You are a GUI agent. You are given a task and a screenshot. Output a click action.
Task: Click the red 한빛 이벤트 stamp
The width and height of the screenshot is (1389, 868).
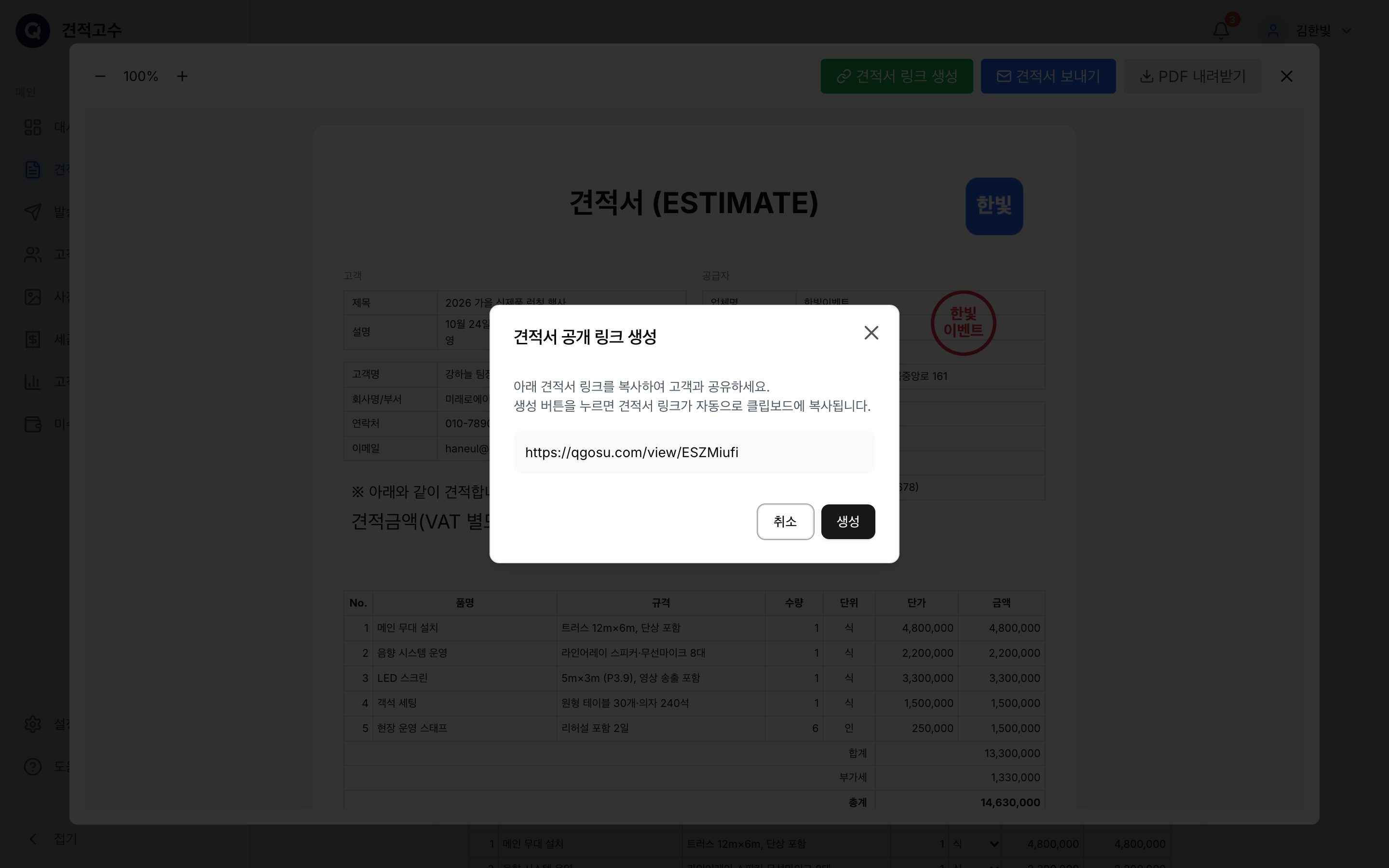tap(963, 323)
